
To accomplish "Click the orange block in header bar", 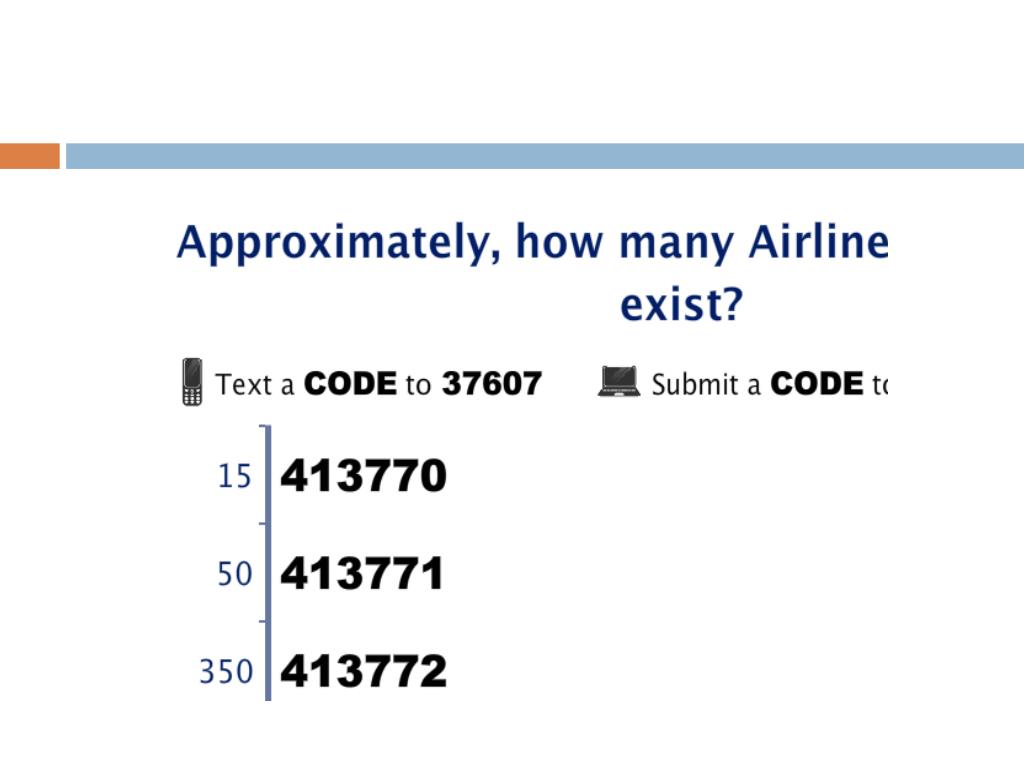I will [x=29, y=156].
